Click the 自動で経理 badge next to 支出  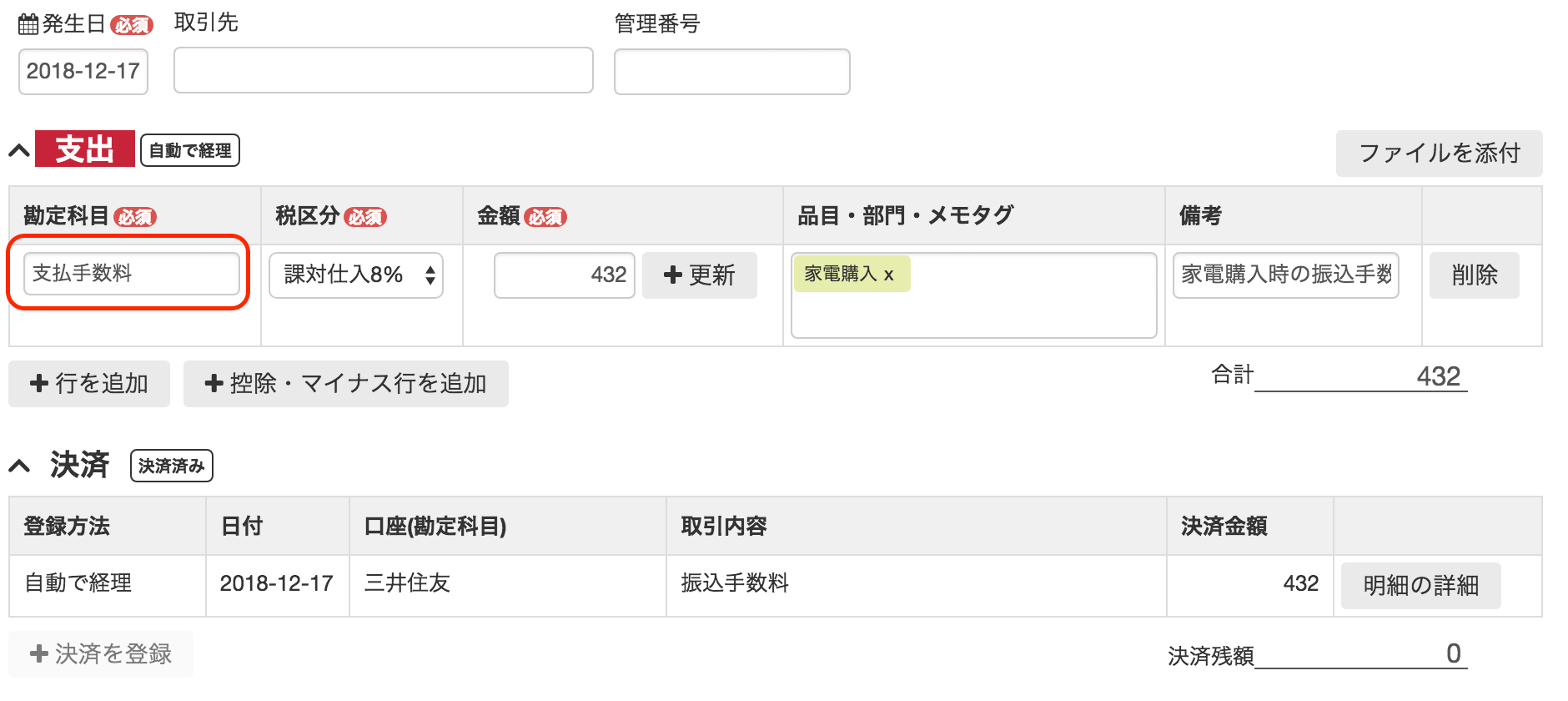point(190,151)
